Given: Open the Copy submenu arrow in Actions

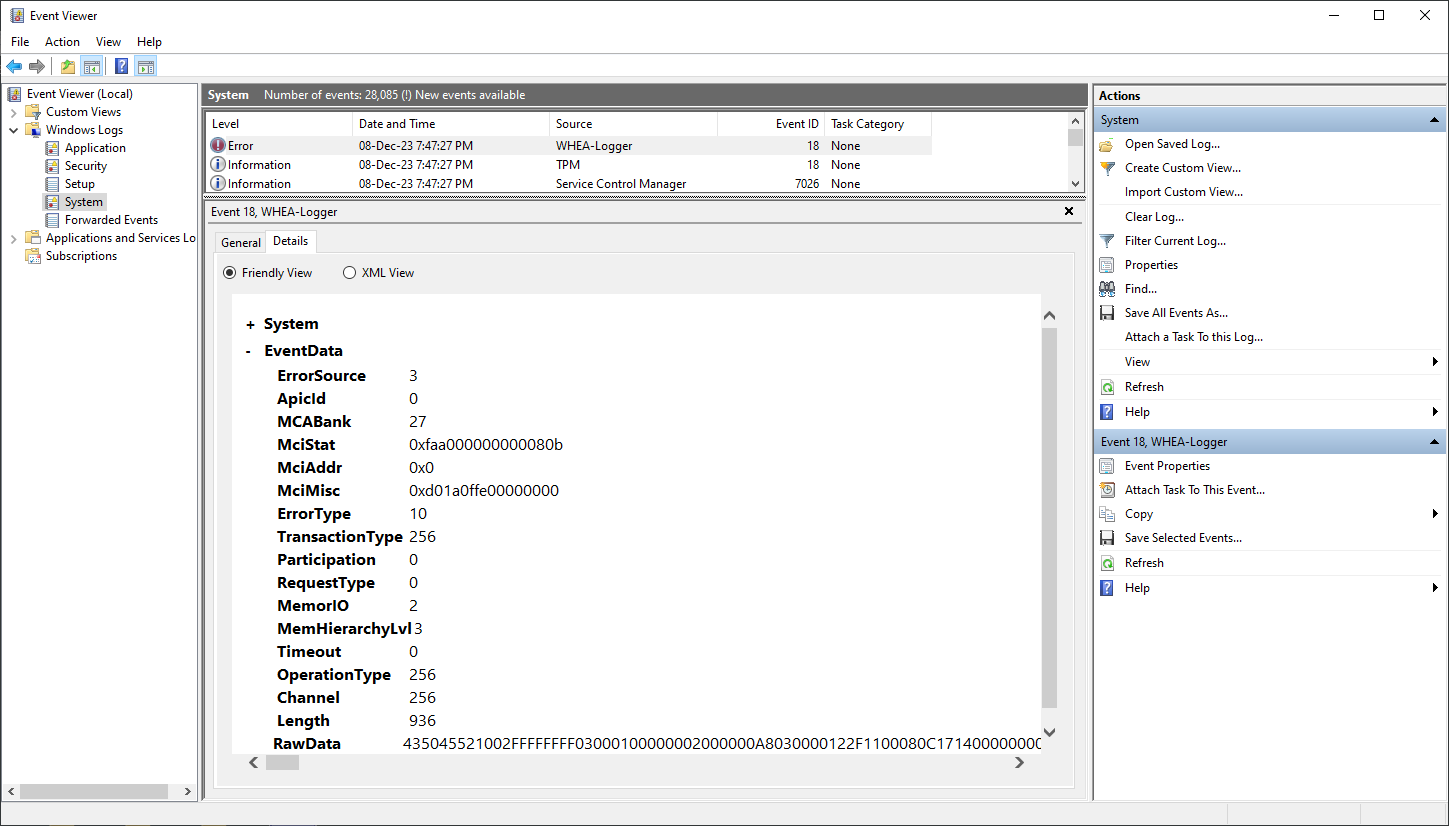Looking at the screenshot, I should point(1435,514).
